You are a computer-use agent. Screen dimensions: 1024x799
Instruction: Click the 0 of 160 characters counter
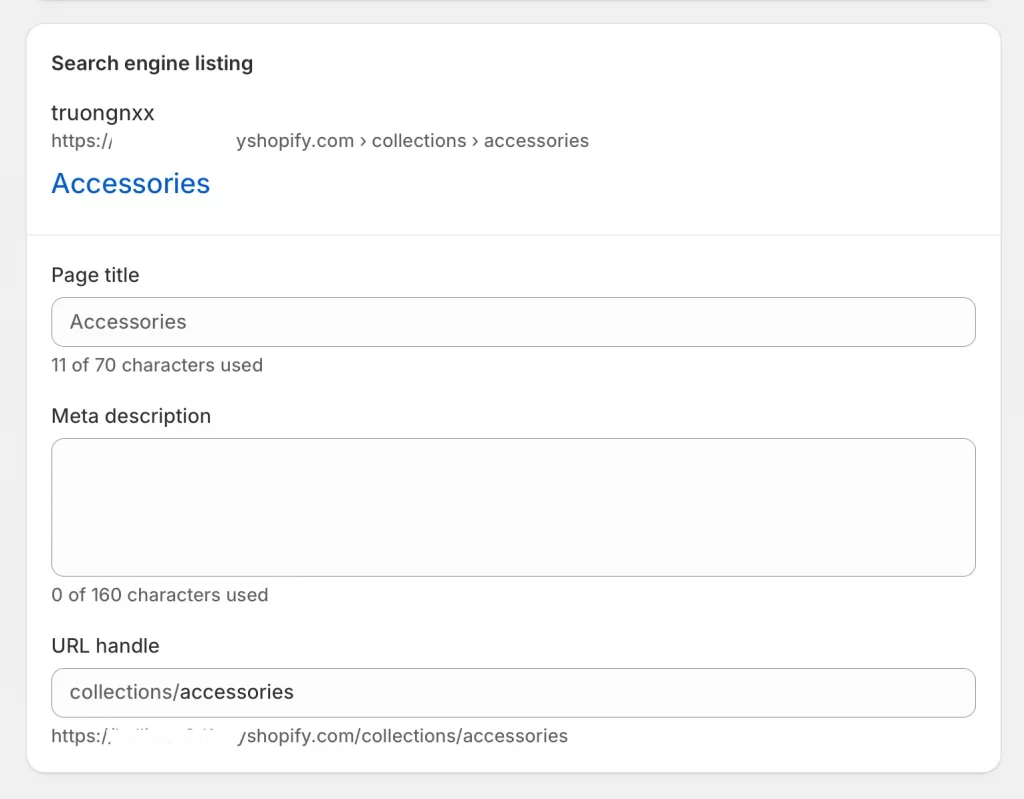point(159,595)
